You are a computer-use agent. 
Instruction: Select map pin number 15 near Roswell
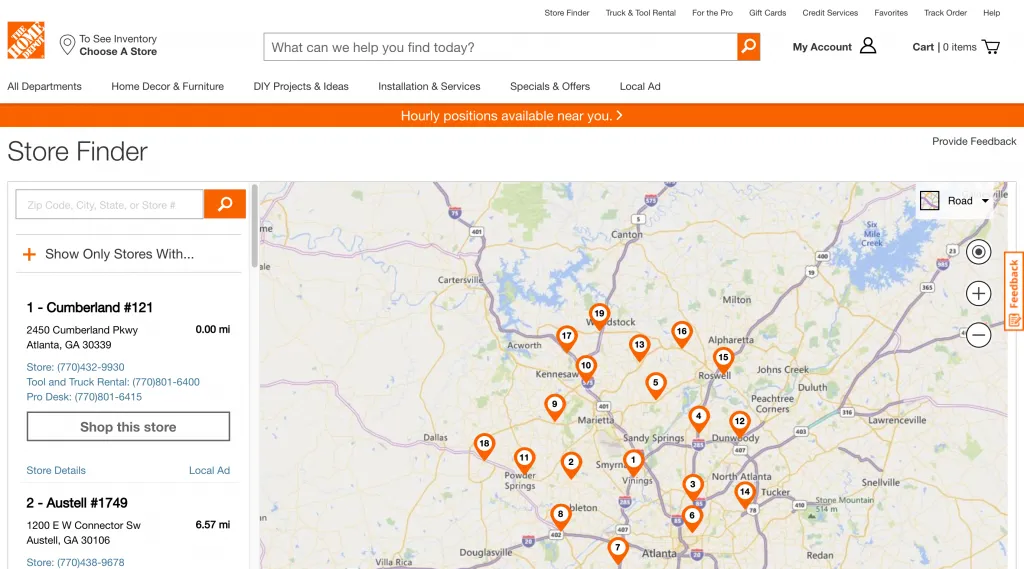723,359
